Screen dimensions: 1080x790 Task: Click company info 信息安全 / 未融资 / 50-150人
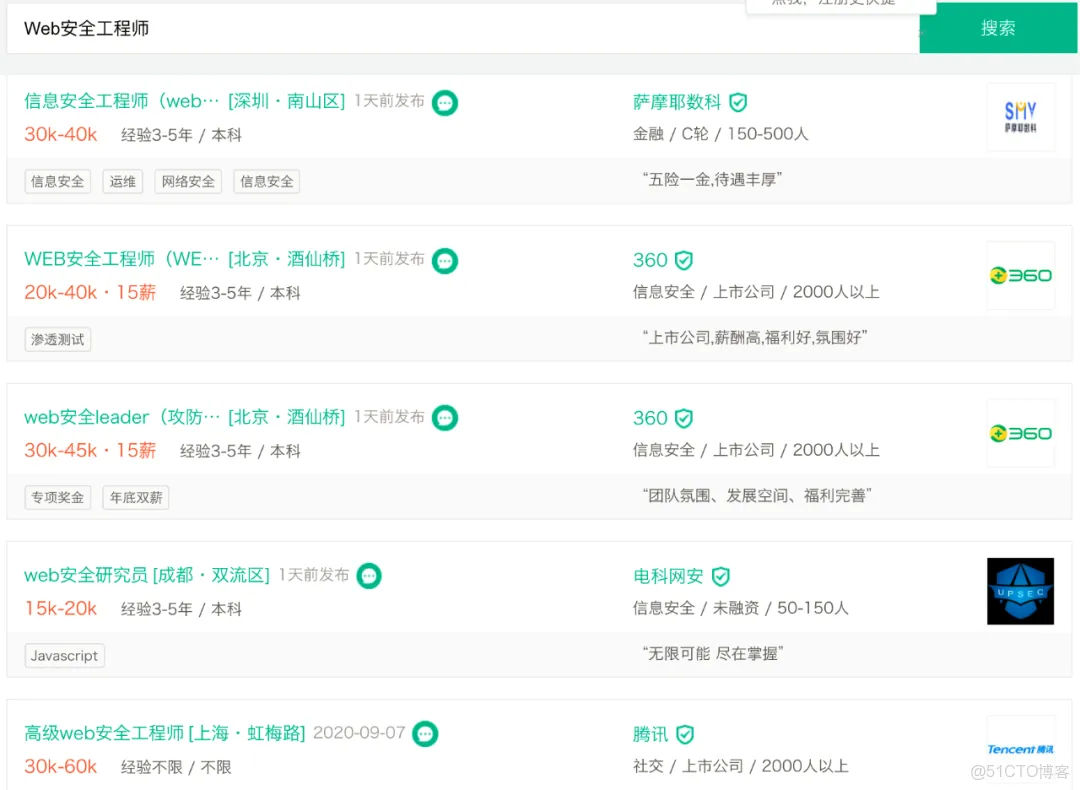tap(740, 607)
